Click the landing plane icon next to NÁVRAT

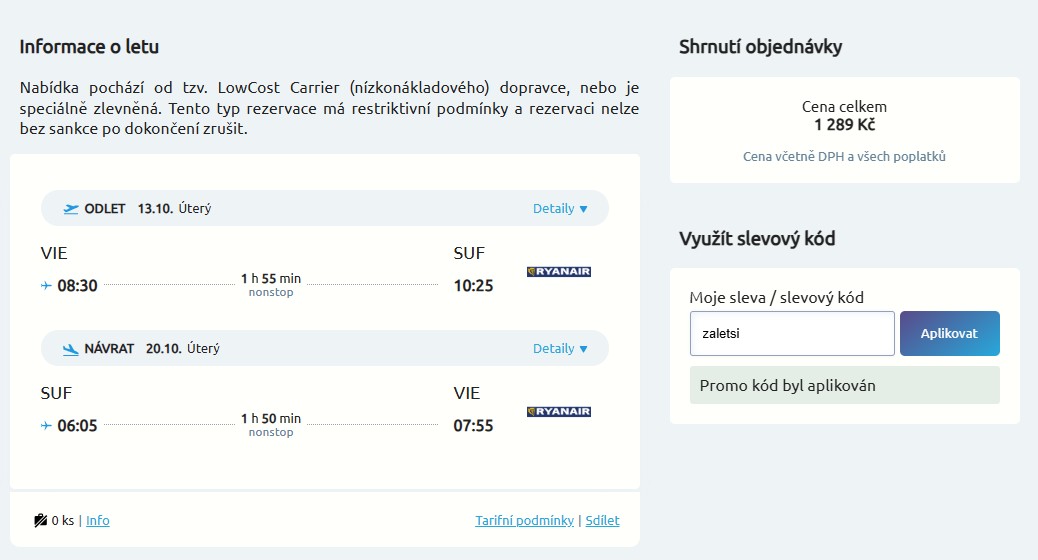point(71,350)
